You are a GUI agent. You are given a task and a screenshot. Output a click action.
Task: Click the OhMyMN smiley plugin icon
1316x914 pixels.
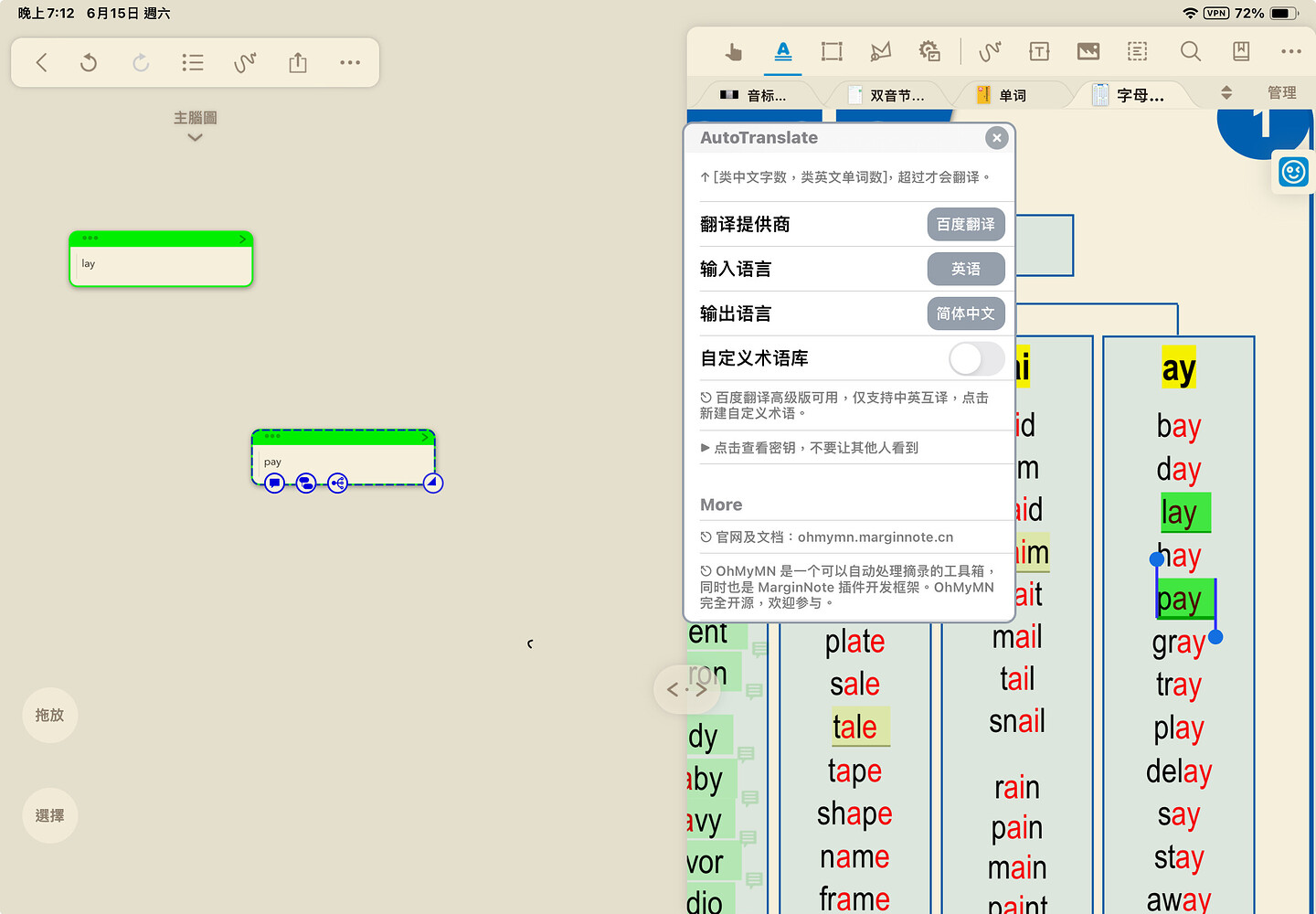tap(1294, 172)
